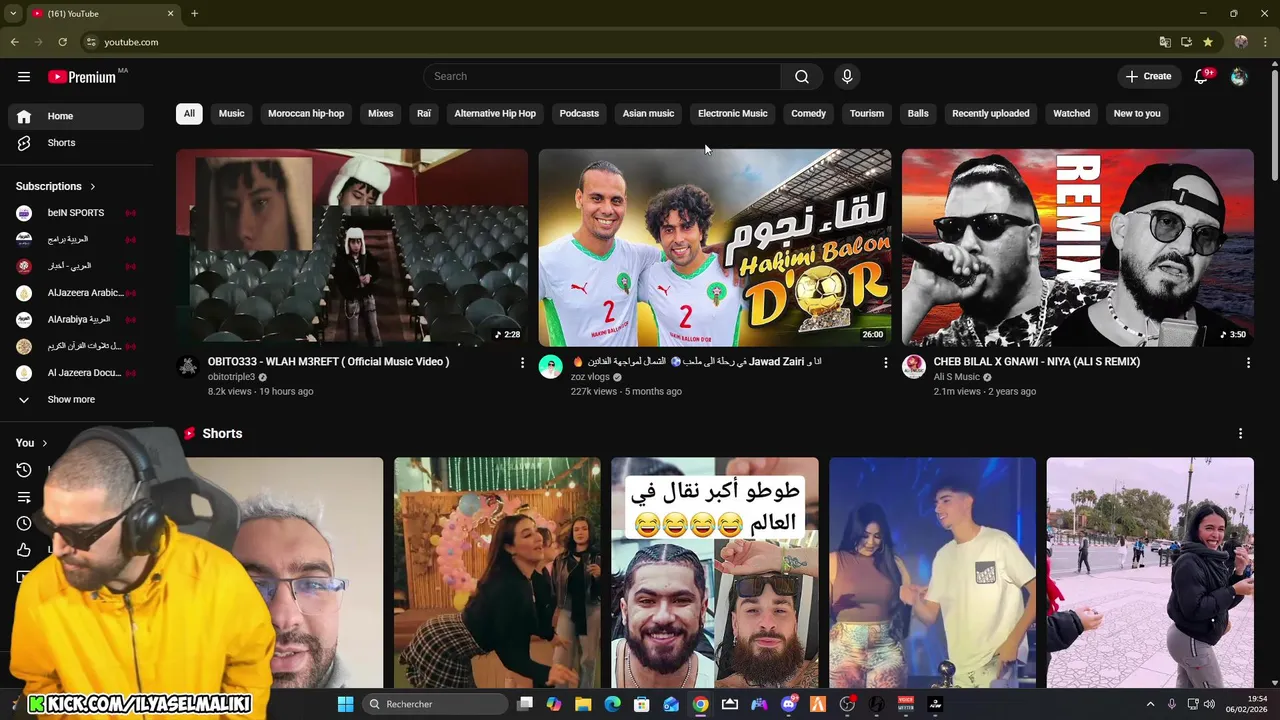Open beIN SPORTS subscription channel

click(76, 213)
